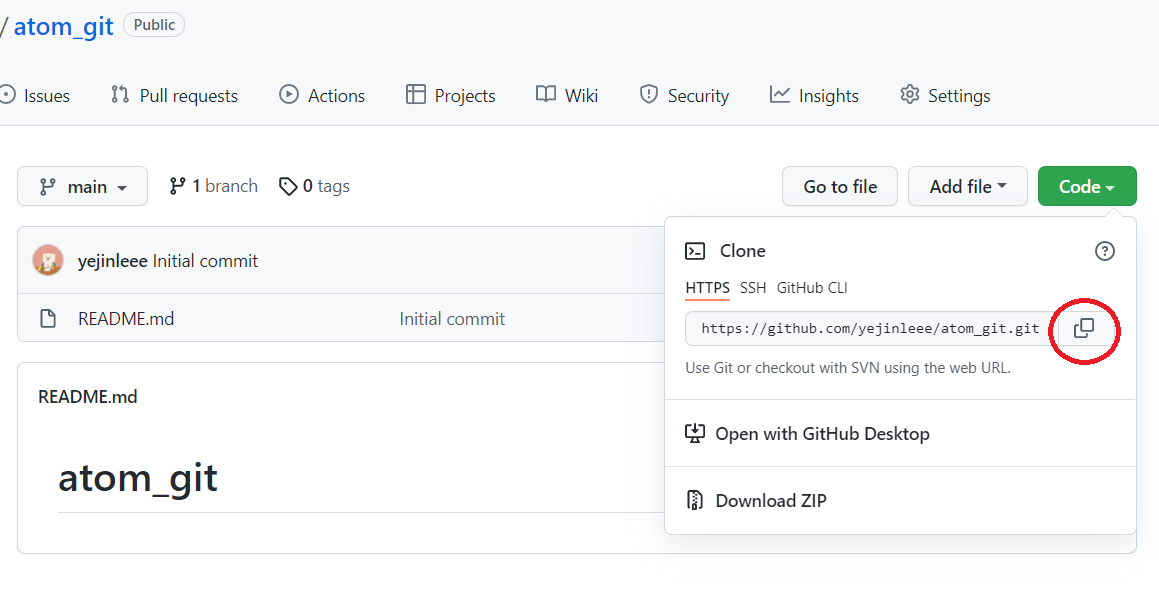
Task: Open the README.md file link
Action: (126, 319)
